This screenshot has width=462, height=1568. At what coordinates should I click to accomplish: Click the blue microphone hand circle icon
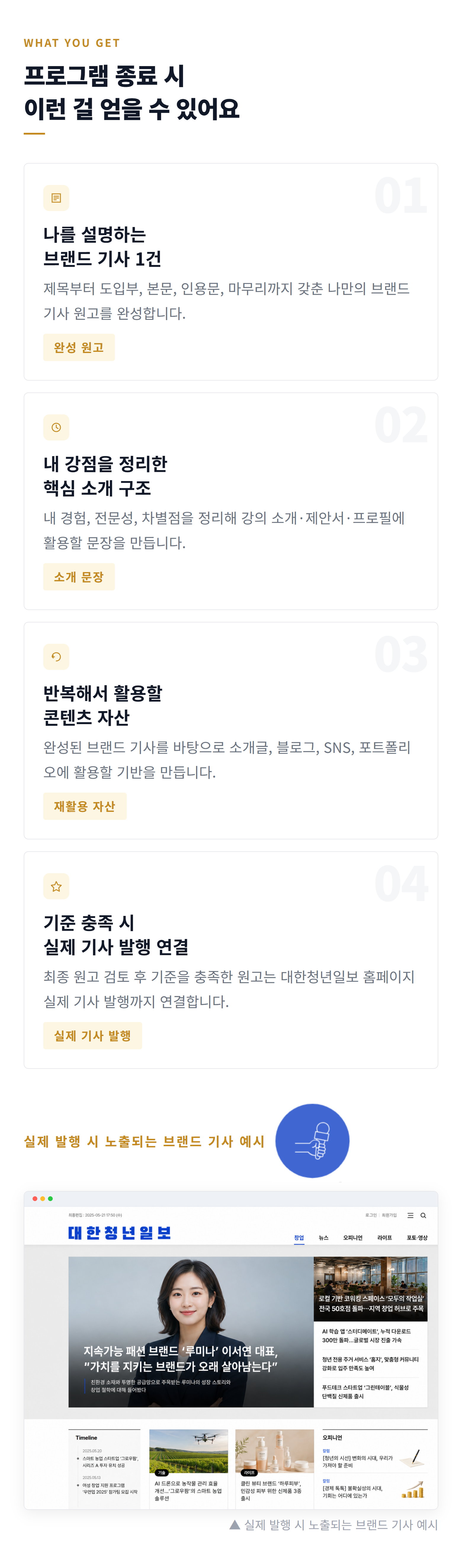312,1141
